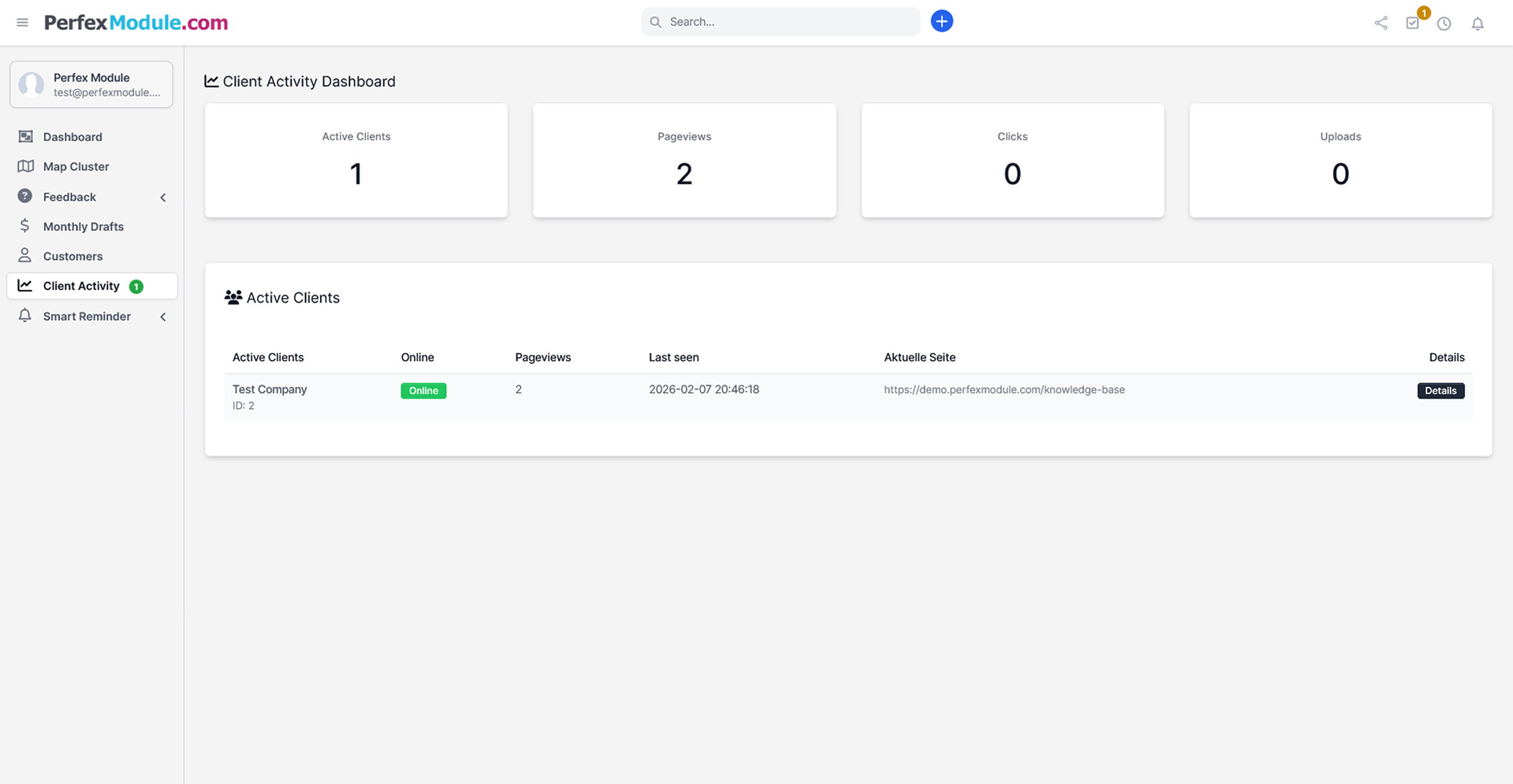
Task: Click the Test Company client name
Action: pos(270,389)
